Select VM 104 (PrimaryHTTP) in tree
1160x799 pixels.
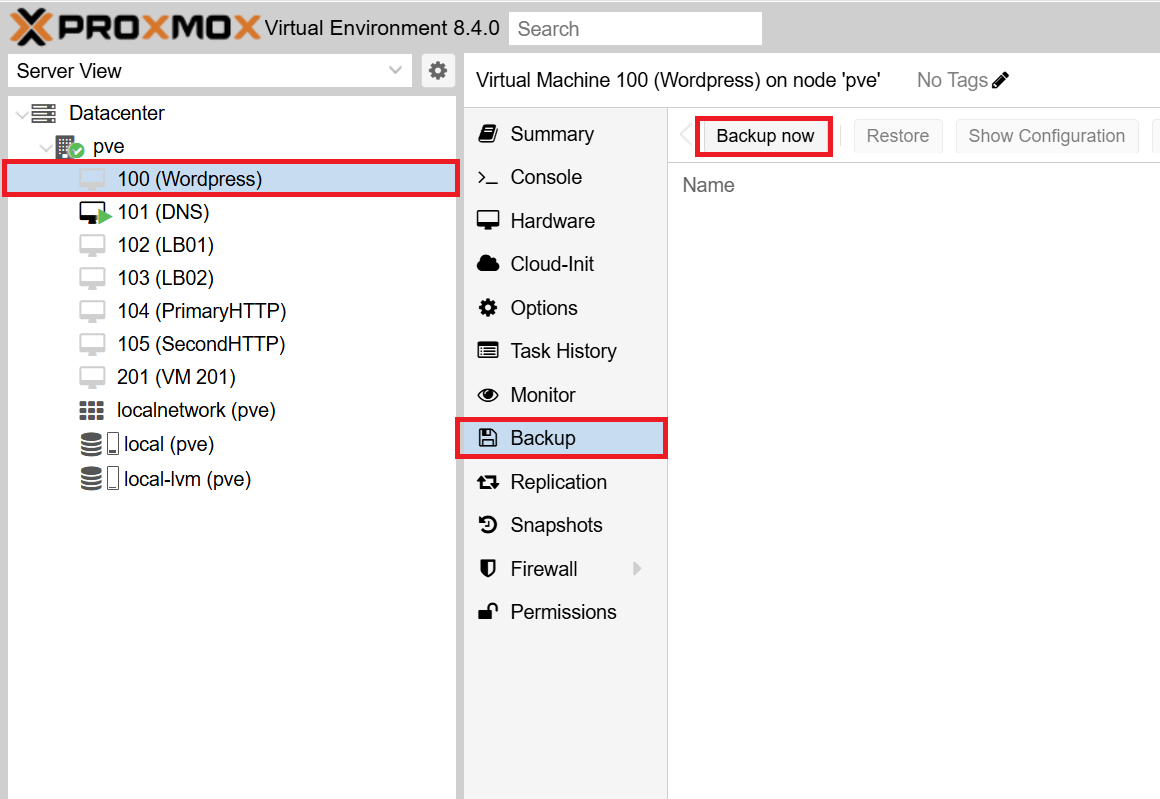click(x=201, y=311)
